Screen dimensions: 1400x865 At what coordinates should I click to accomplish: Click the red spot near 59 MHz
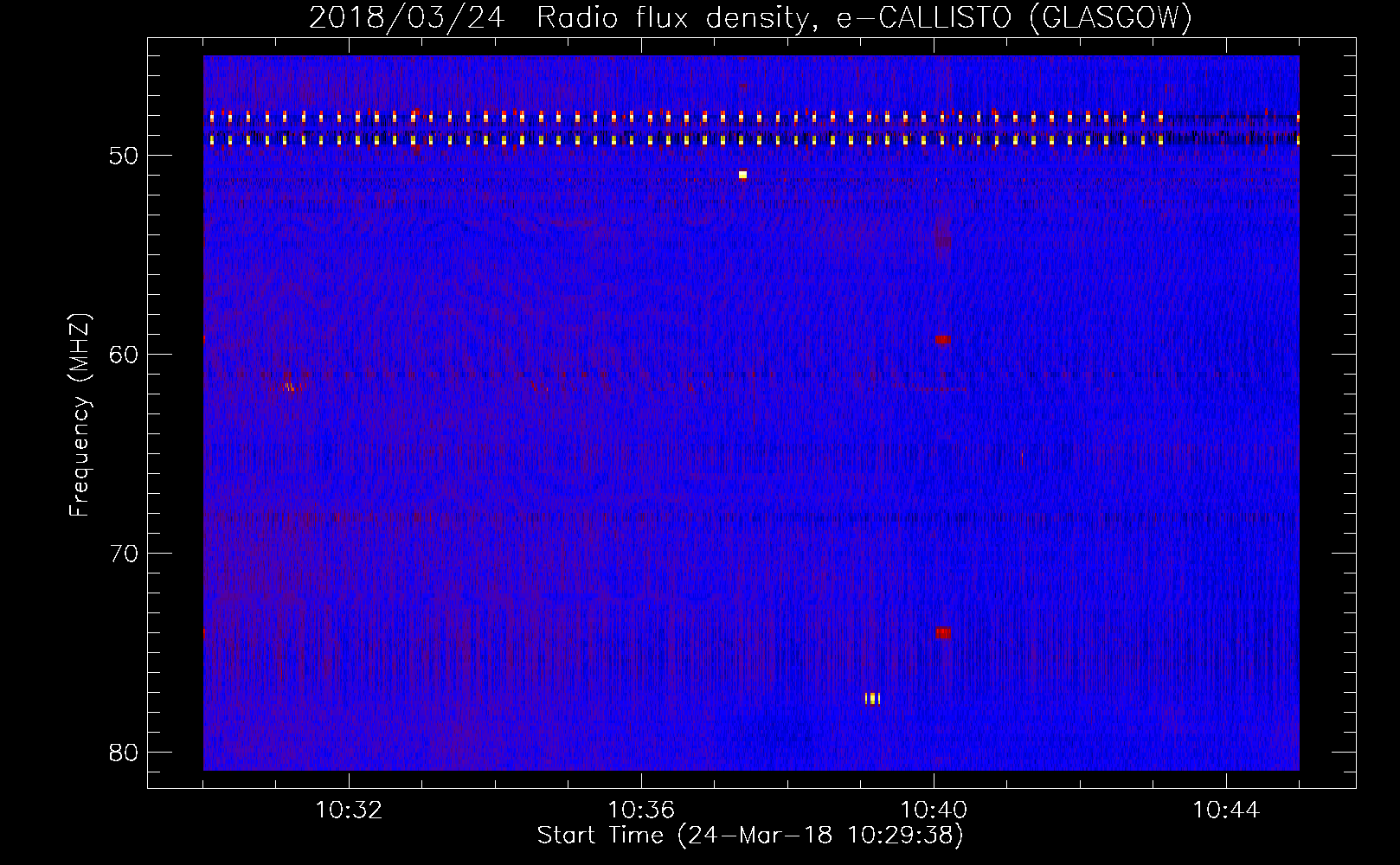pyautogui.click(x=943, y=340)
